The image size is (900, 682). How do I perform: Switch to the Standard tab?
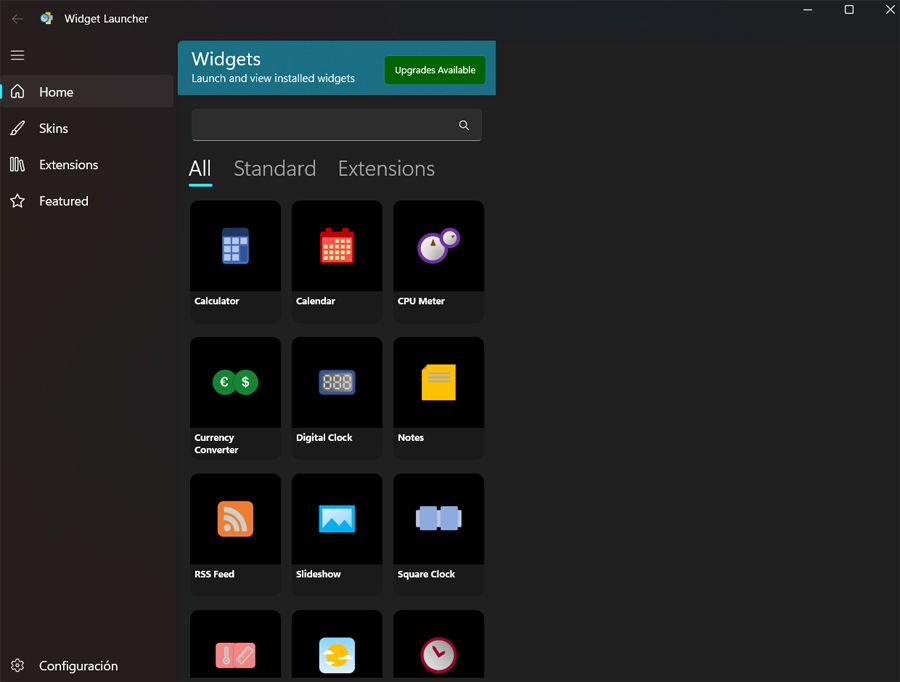tap(274, 168)
